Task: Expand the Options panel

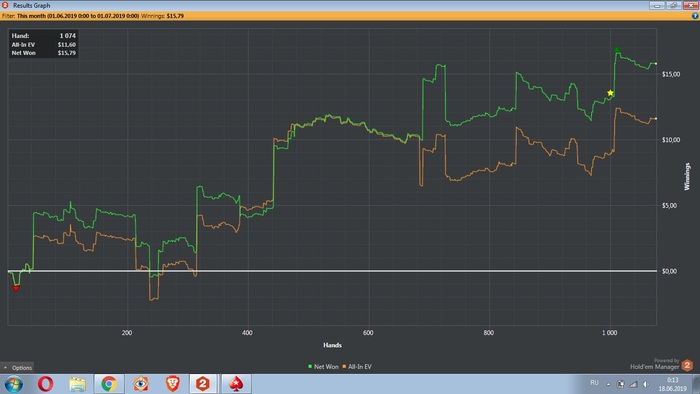Action: point(17,368)
